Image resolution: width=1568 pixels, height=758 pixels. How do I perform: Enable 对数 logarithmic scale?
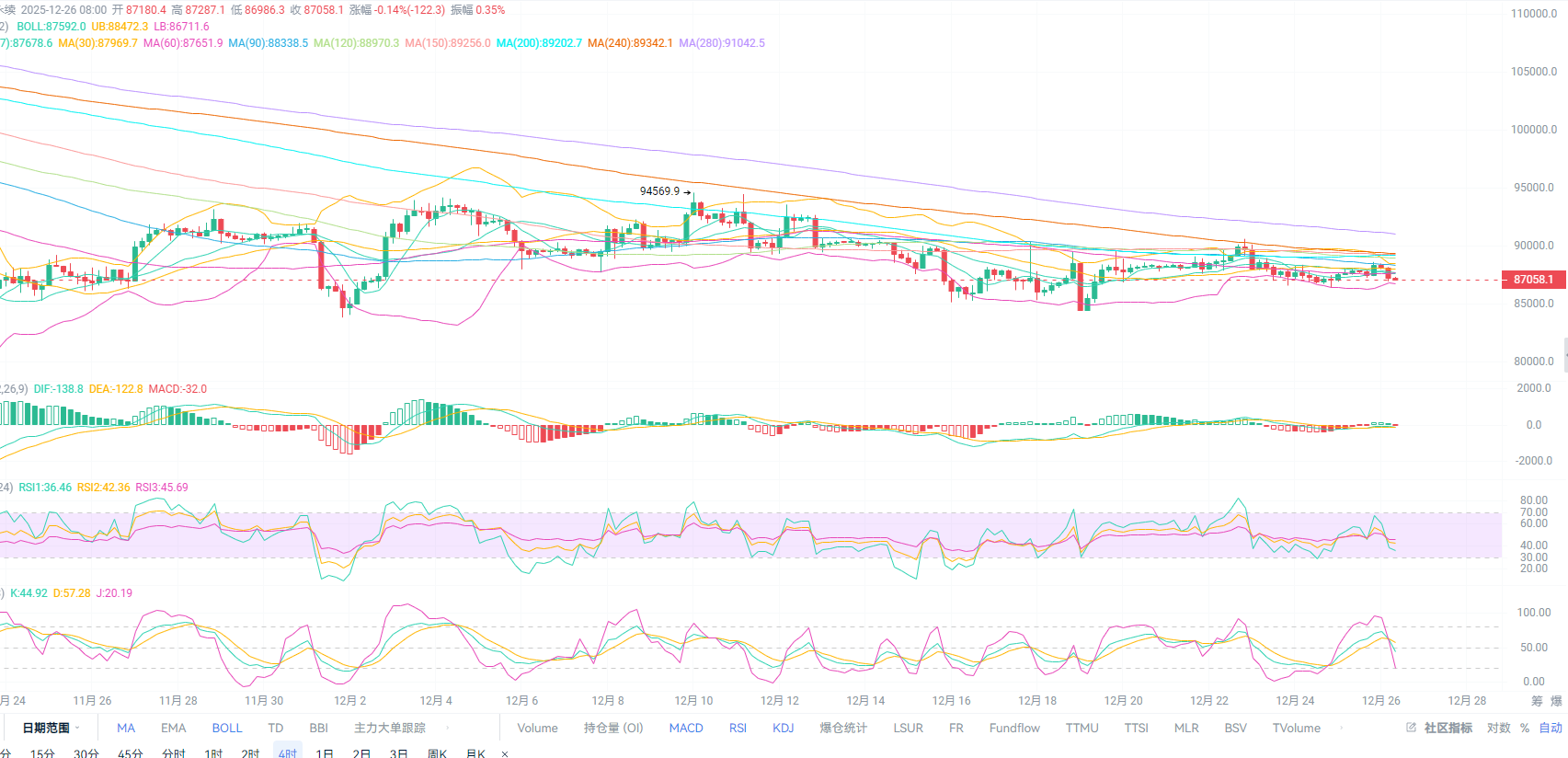tap(1499, 728)
